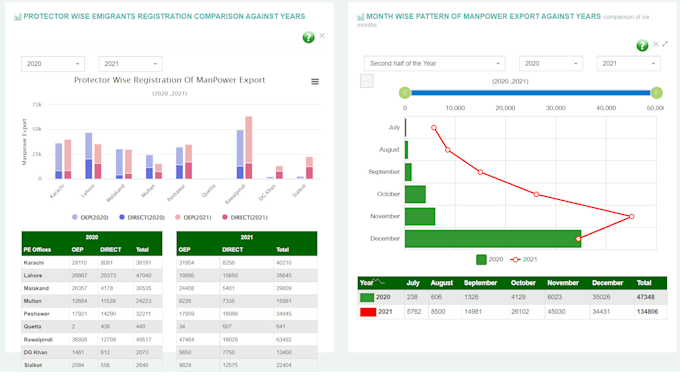Close the Month Wise Pattern panel
Image resolution: width=680 pixels, height=378 pixels.
[656, 44]
